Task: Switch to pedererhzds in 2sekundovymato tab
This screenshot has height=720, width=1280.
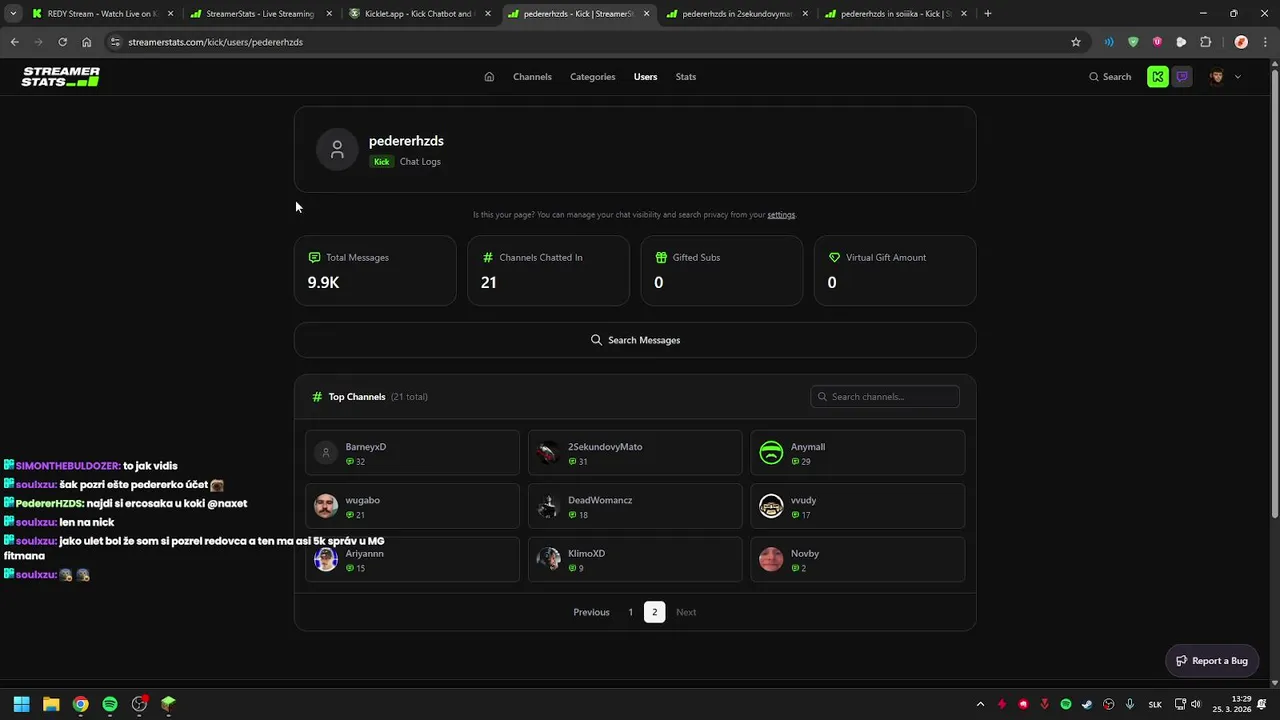Action: coord(736,14)
